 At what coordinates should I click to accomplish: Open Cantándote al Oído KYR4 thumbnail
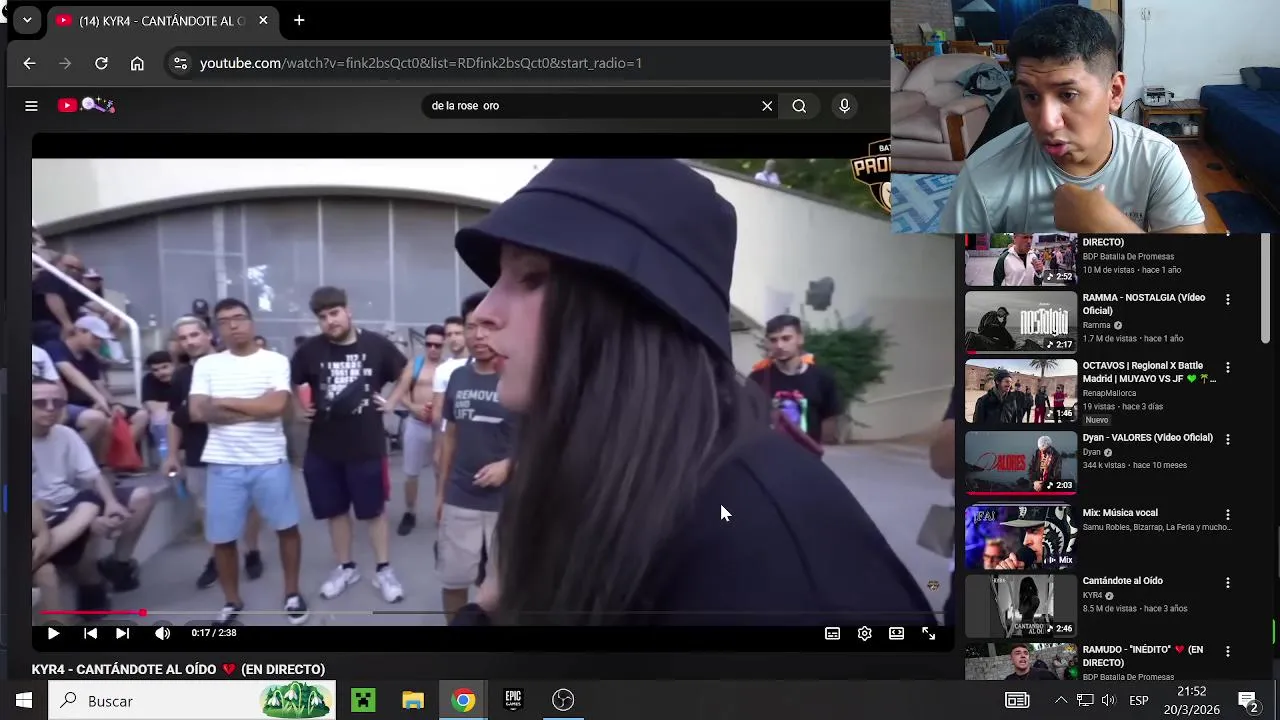coord(1020,606)
